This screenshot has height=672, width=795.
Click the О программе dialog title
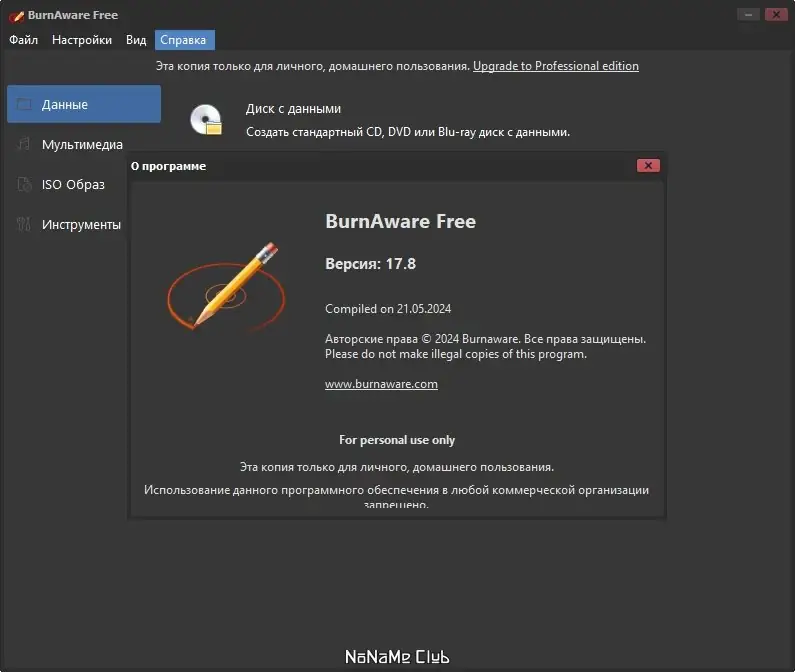tap(168, 166)
